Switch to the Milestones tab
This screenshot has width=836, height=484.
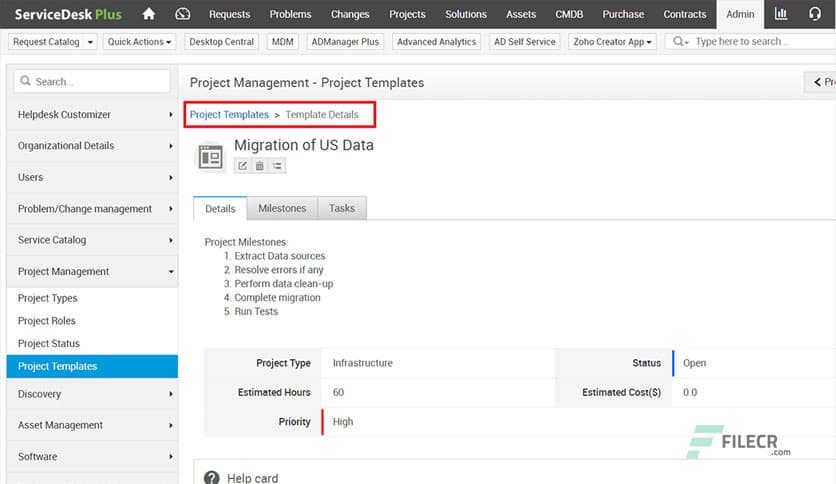pos(282,208)
